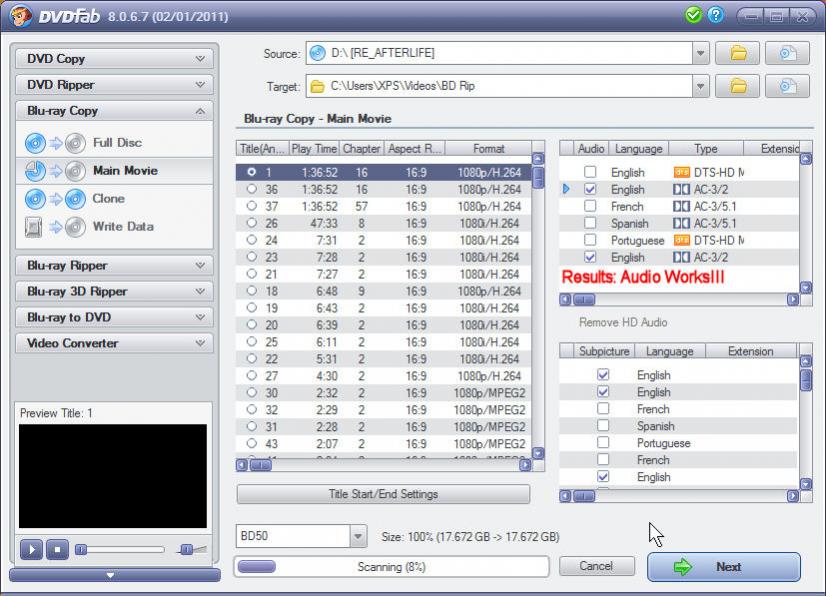Open the Video Converter menu section
Image resolution: width=826 pixels, height=596 pixels.
(x=114, y=344)
